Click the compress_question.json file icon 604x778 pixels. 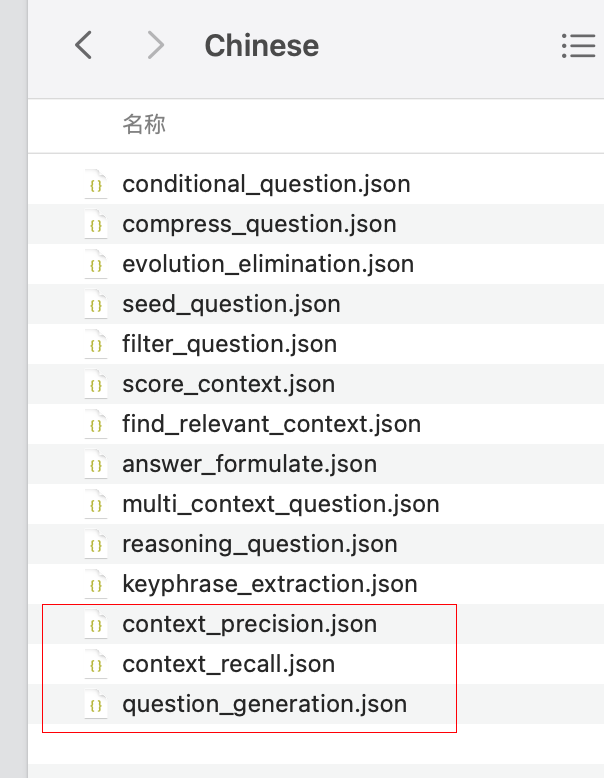[x=96, y=224]
